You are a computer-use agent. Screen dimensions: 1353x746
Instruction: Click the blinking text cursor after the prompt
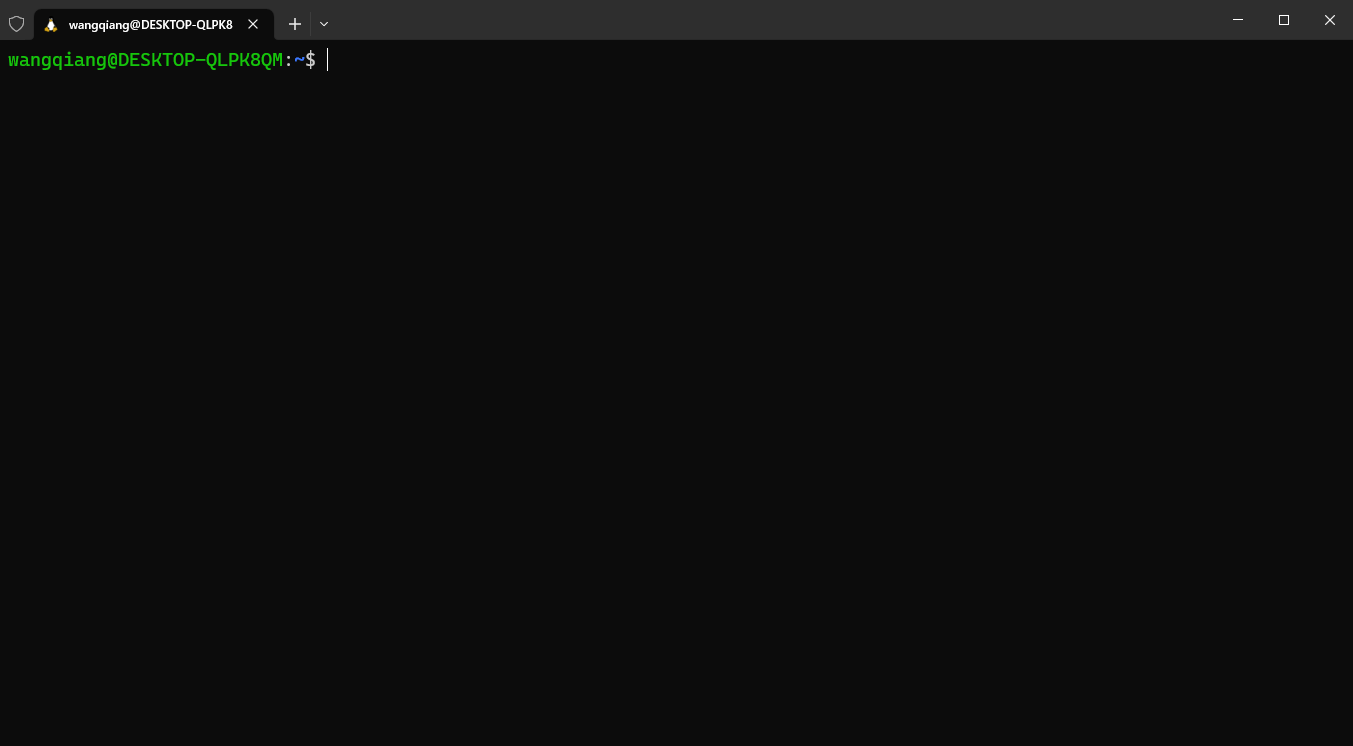327,60
